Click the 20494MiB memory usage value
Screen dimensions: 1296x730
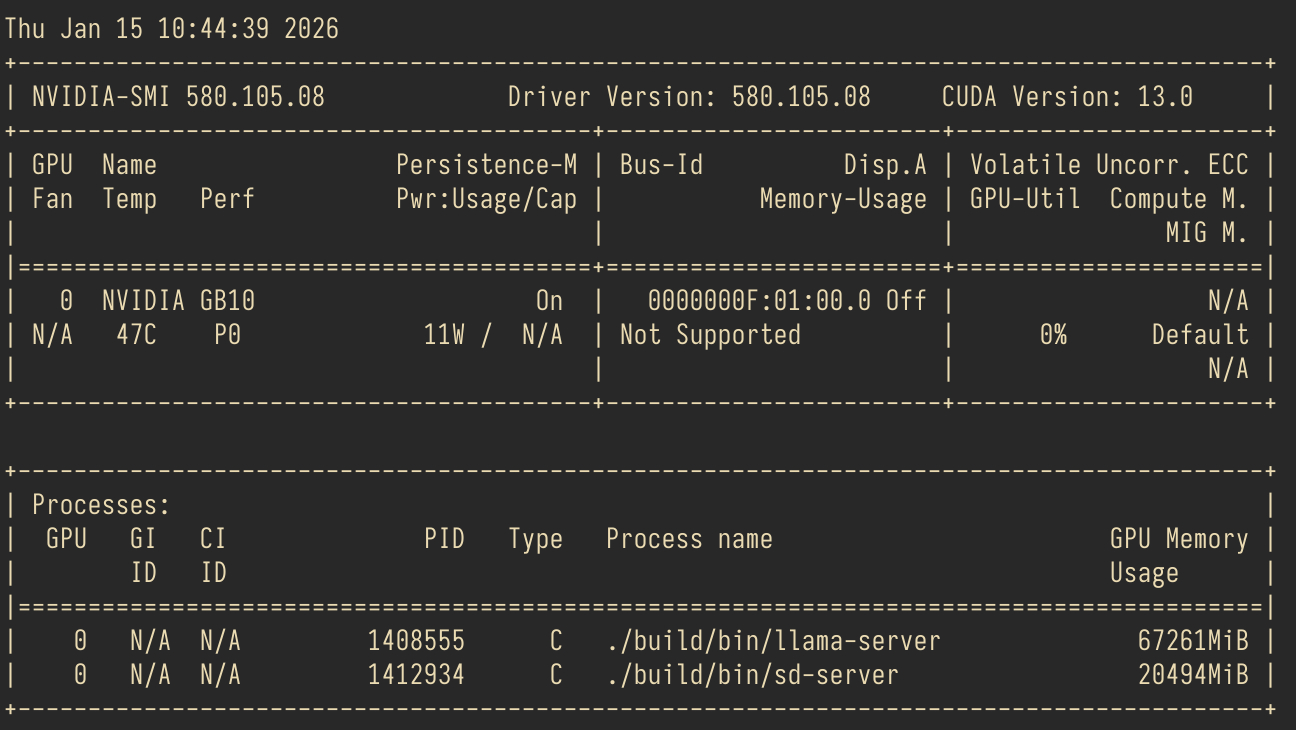(x=1193, y=675)
